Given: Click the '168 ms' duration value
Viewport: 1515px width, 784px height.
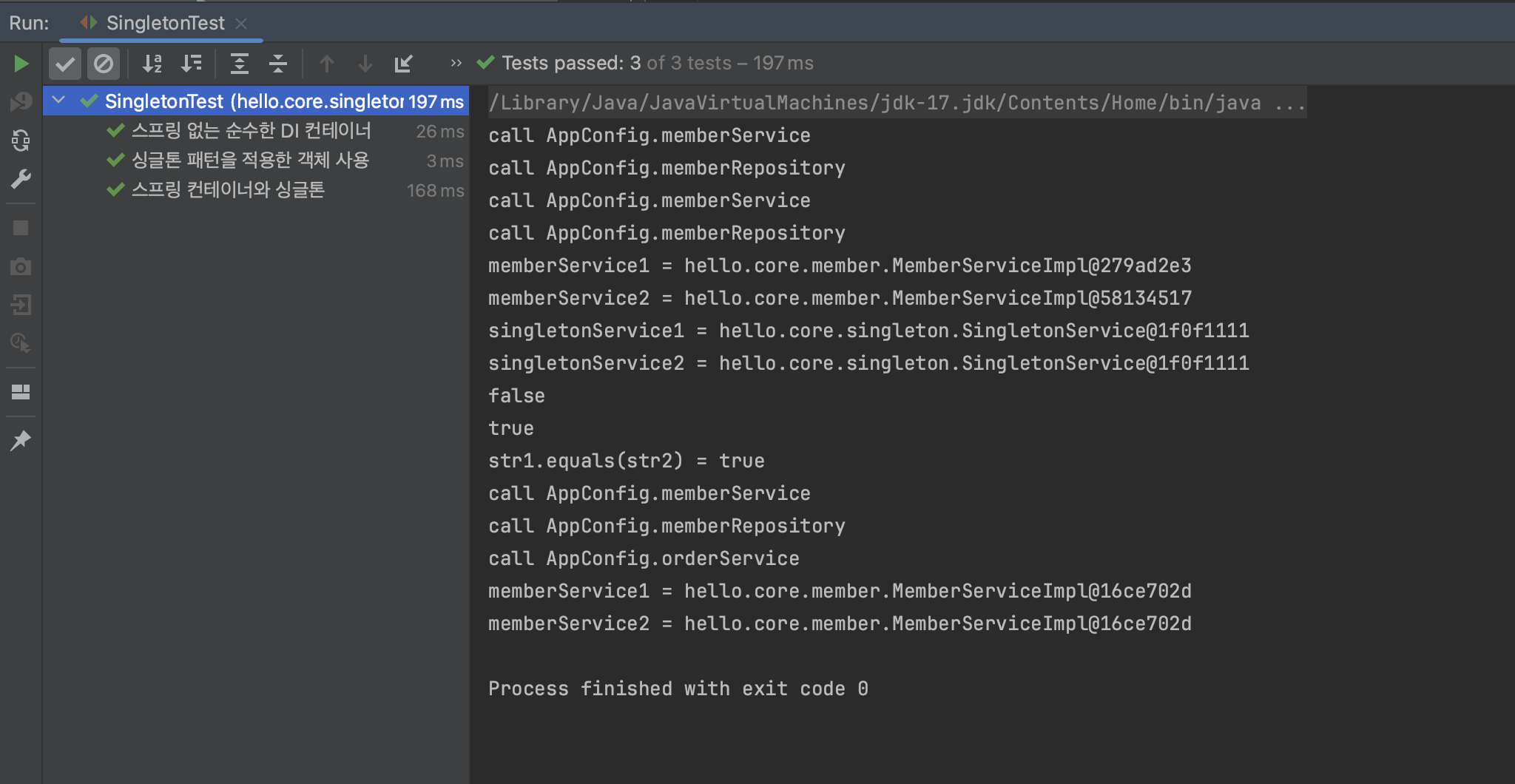Looking at the screenshot, I should pos(436,190).
